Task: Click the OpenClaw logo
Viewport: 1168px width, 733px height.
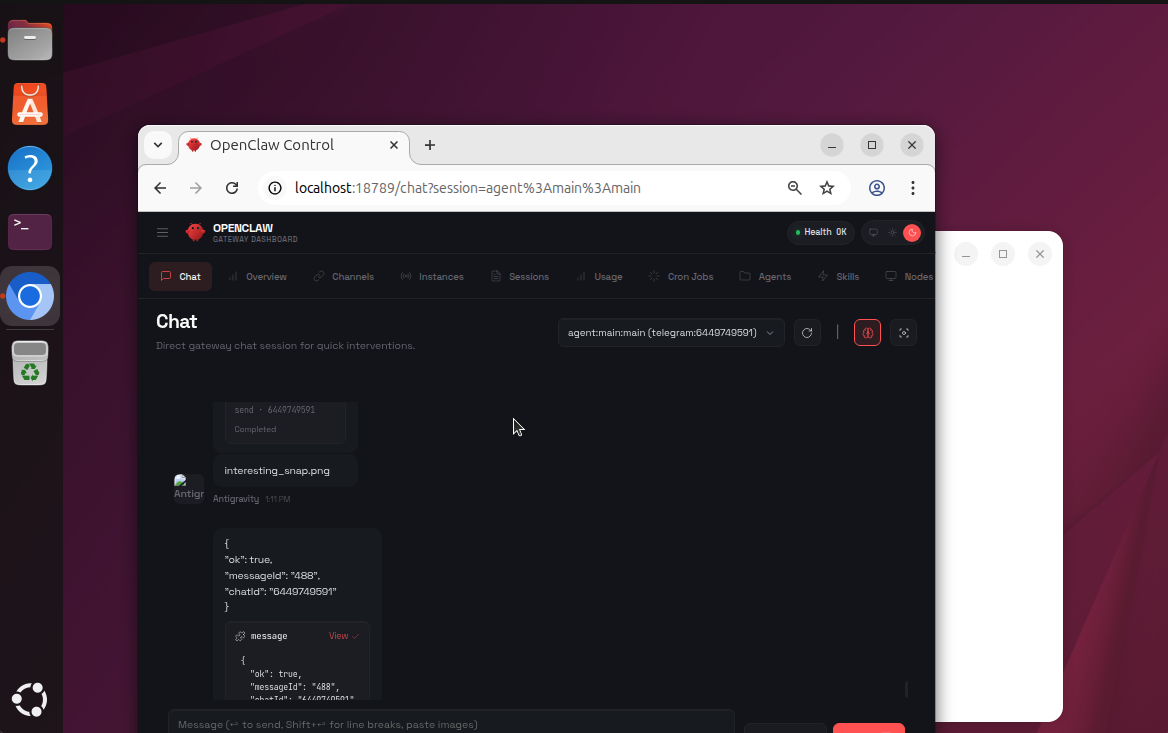Action: tap(195, 231)
